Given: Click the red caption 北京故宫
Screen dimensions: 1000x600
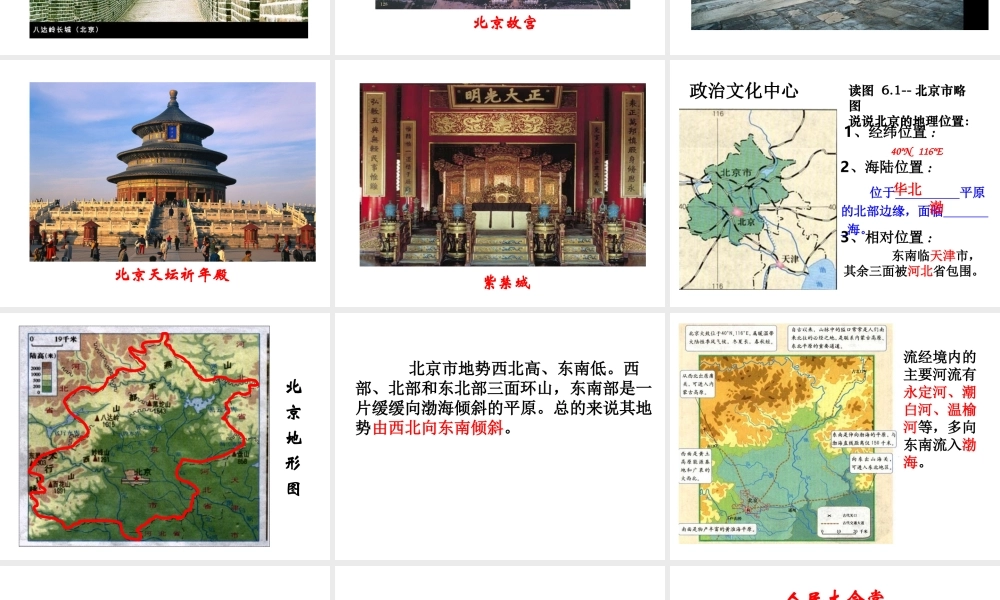Looking at the screenshot, I should tap(504, 23).
